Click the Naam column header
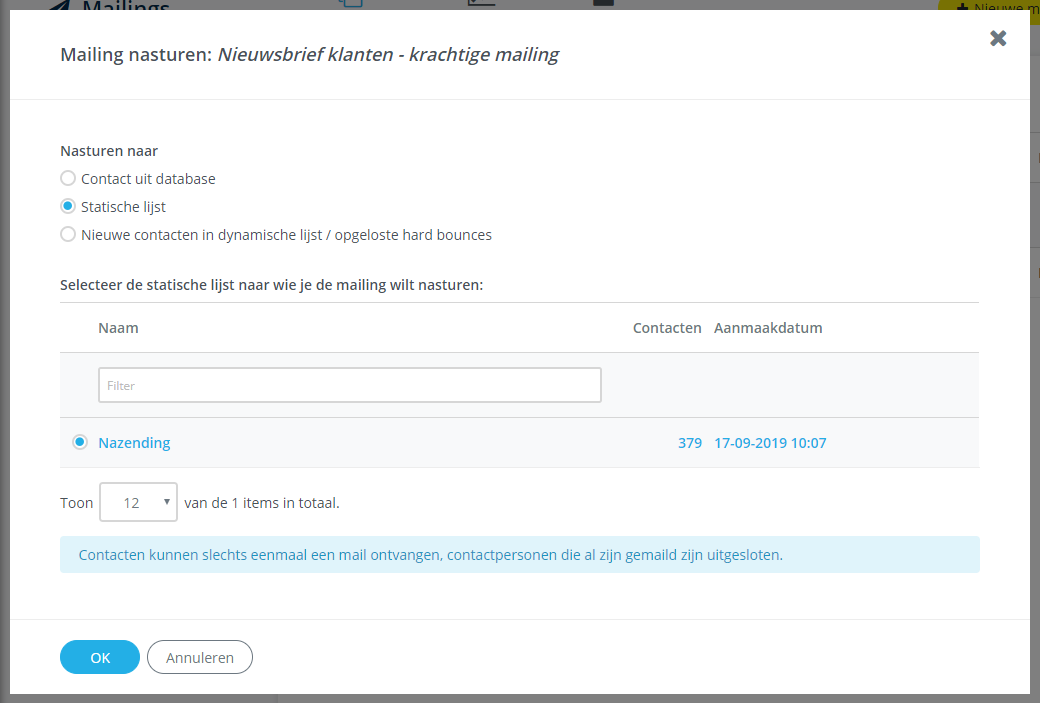The height and width of the screenshot is (703, 1040). [118, 327]
